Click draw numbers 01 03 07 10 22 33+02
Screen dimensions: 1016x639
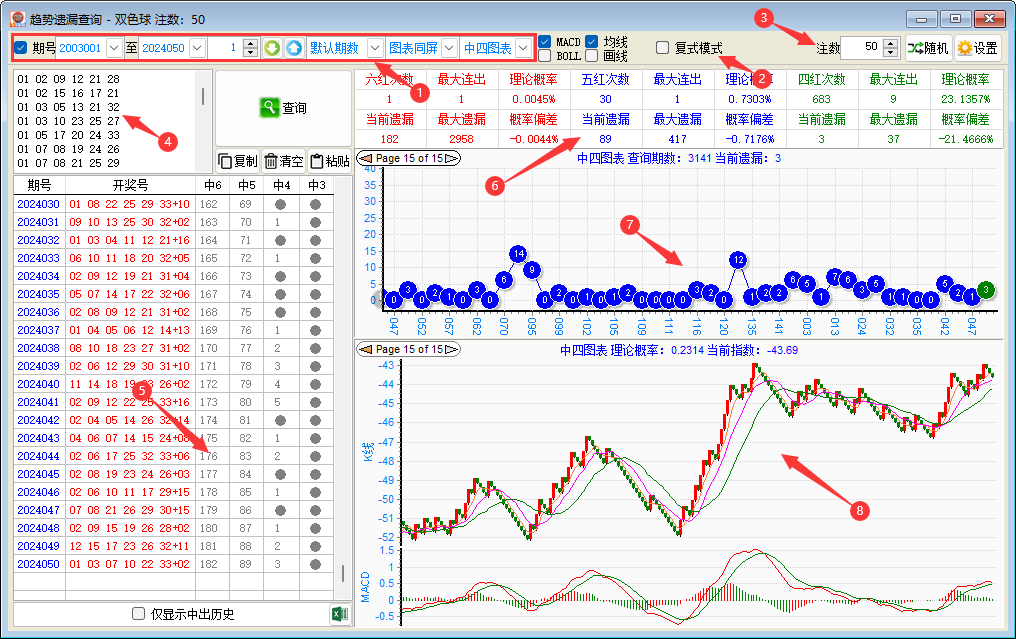coord(130,564)
